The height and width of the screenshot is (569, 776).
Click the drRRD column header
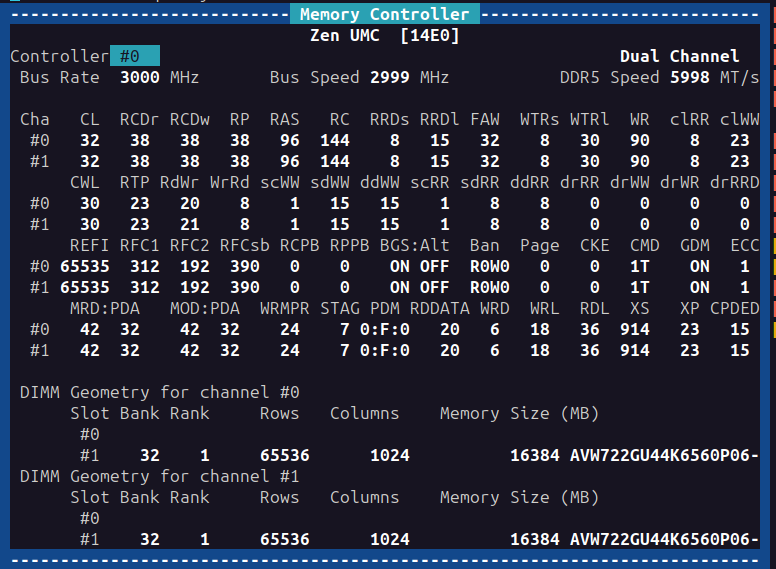(734, 183)
